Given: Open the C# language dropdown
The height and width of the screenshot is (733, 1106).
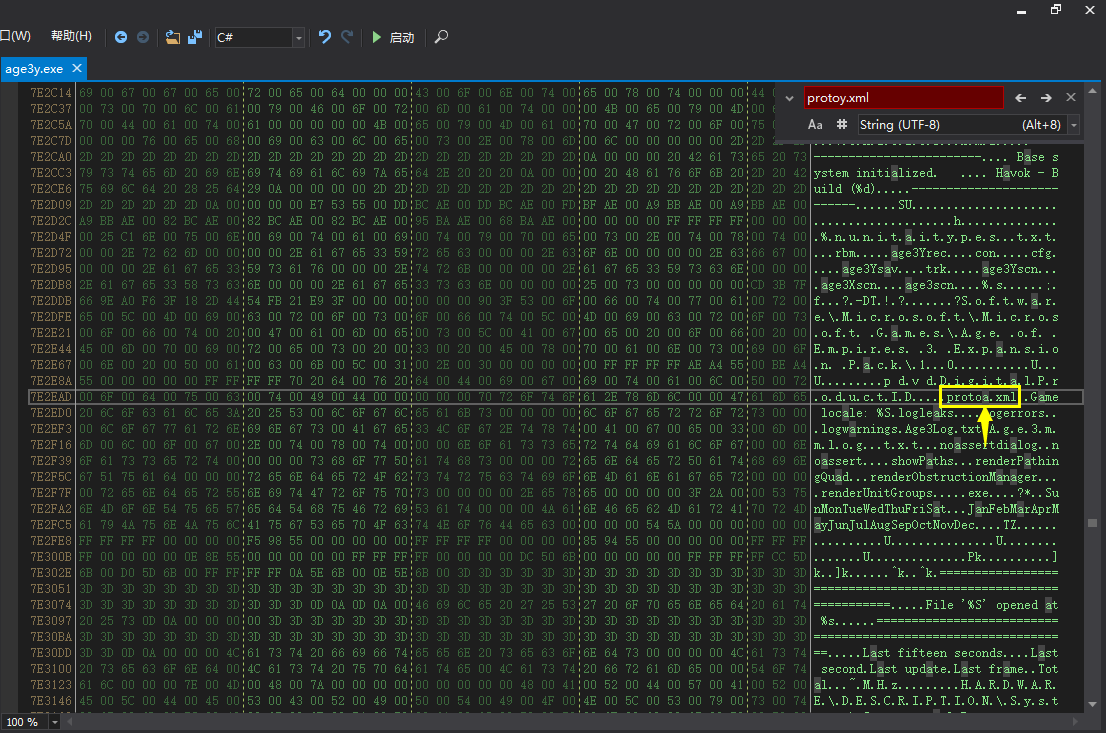Looking at the screenshot, I should tap(298, 37).
